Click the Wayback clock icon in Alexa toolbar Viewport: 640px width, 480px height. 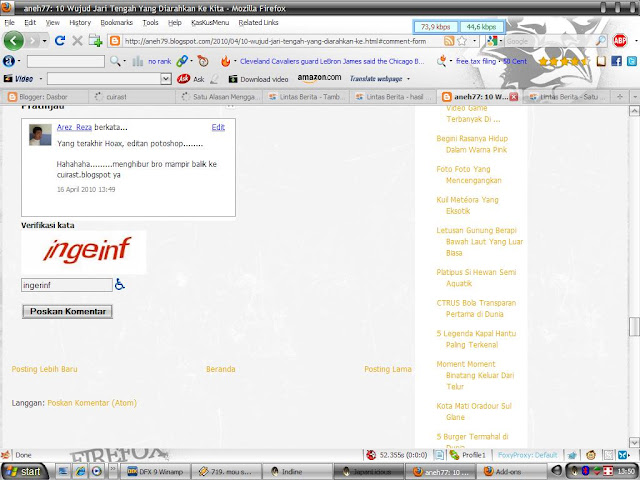pyautogui.click(x=203, y=61)
